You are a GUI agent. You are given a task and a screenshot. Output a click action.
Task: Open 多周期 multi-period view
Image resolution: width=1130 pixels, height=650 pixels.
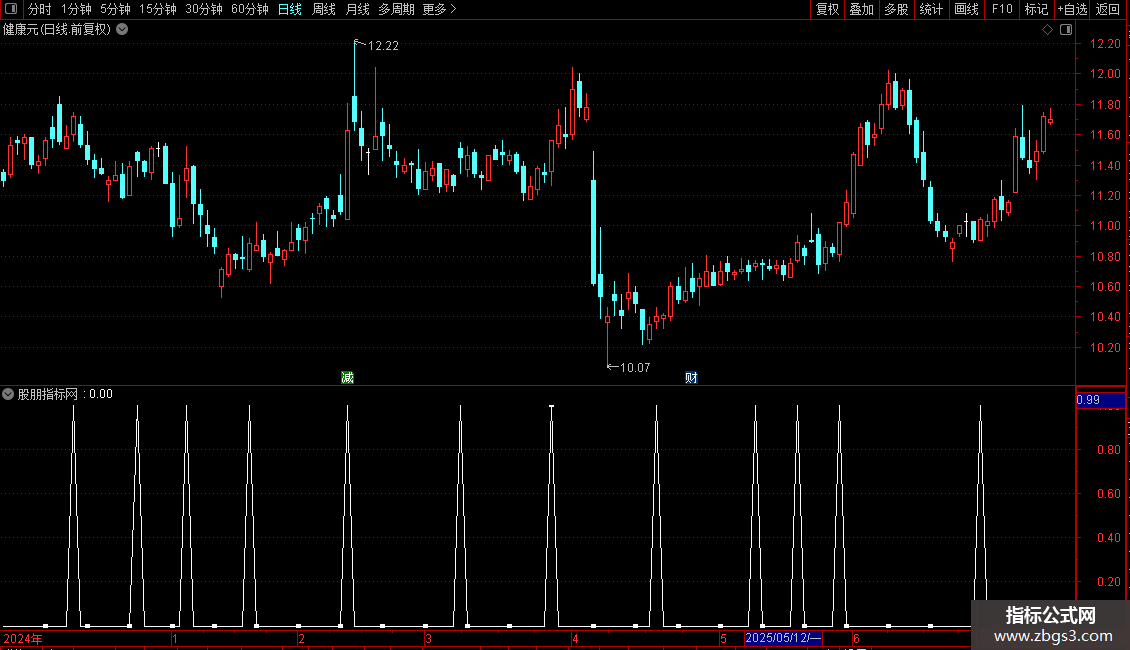click(x=396, y=9)
